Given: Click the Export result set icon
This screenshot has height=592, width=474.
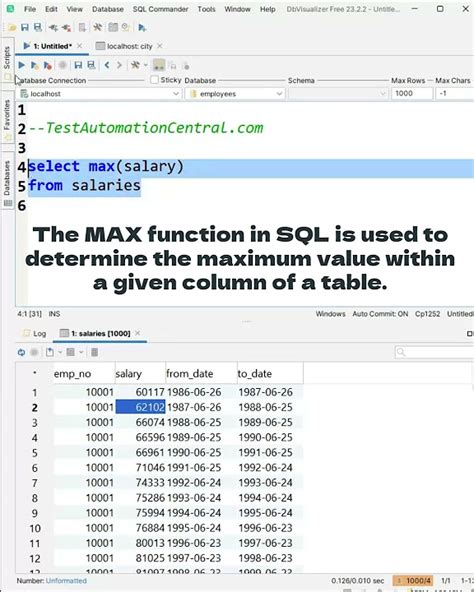Looking at the screenshot, I should pos(50,352).
